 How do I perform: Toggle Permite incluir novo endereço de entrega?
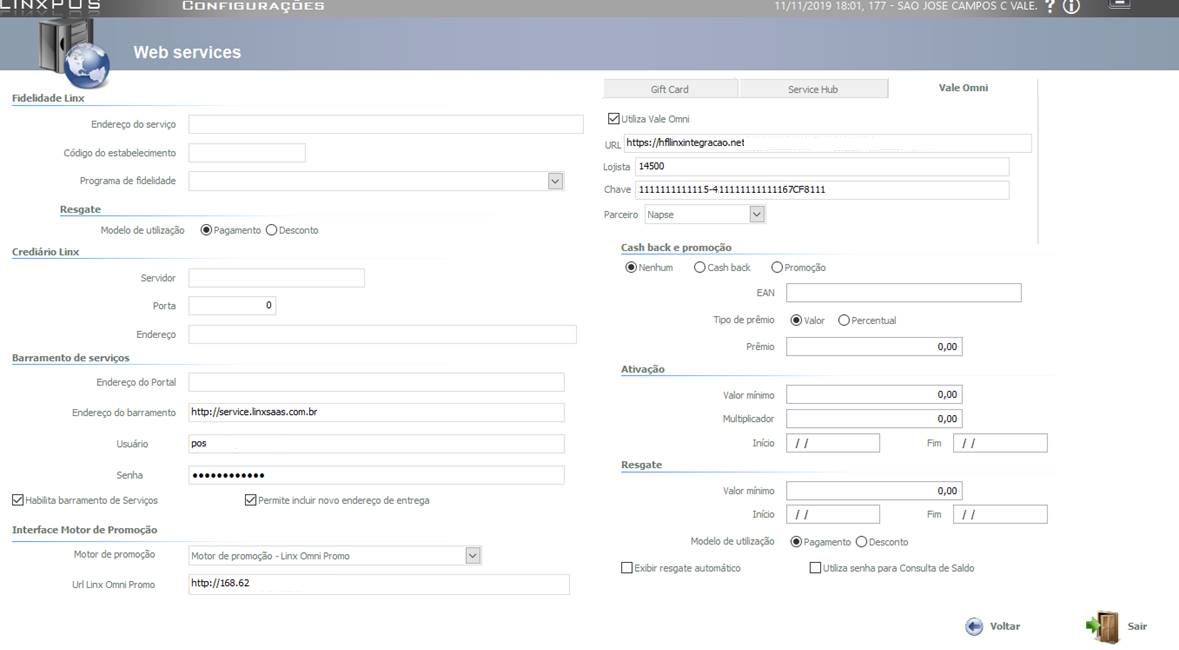tap(250, 500)
